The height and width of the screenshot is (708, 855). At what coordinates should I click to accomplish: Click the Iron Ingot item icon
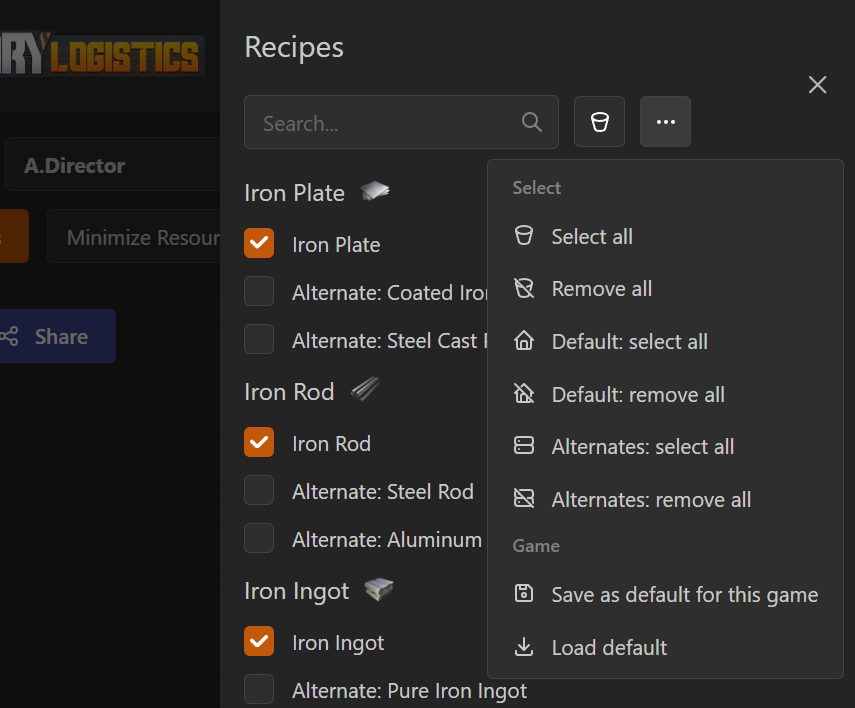379,590
